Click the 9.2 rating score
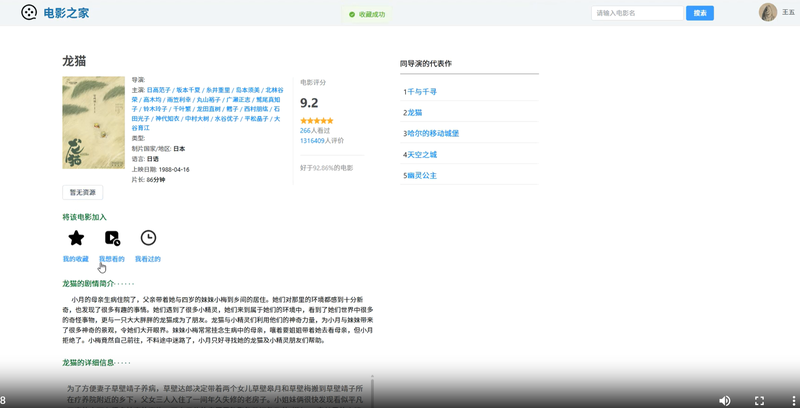This screenshot has width=800, height=408. [309, 103]
